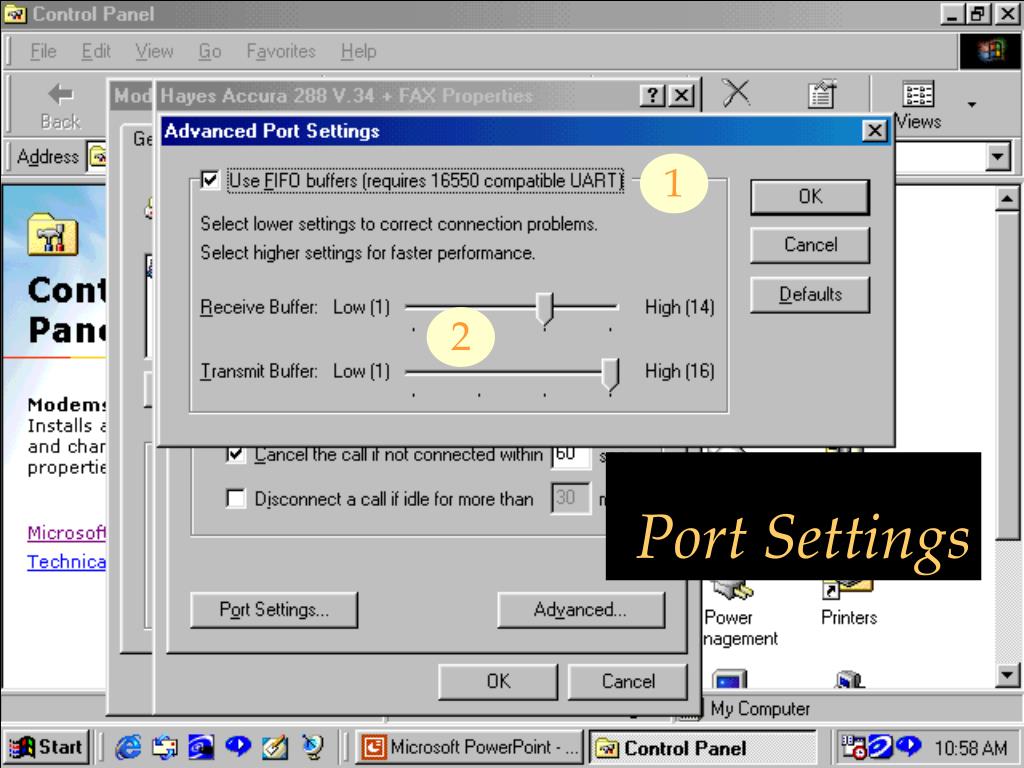
Task: Click the 10:58 AM taskbar clock
Action: click(x=970, y=748)
